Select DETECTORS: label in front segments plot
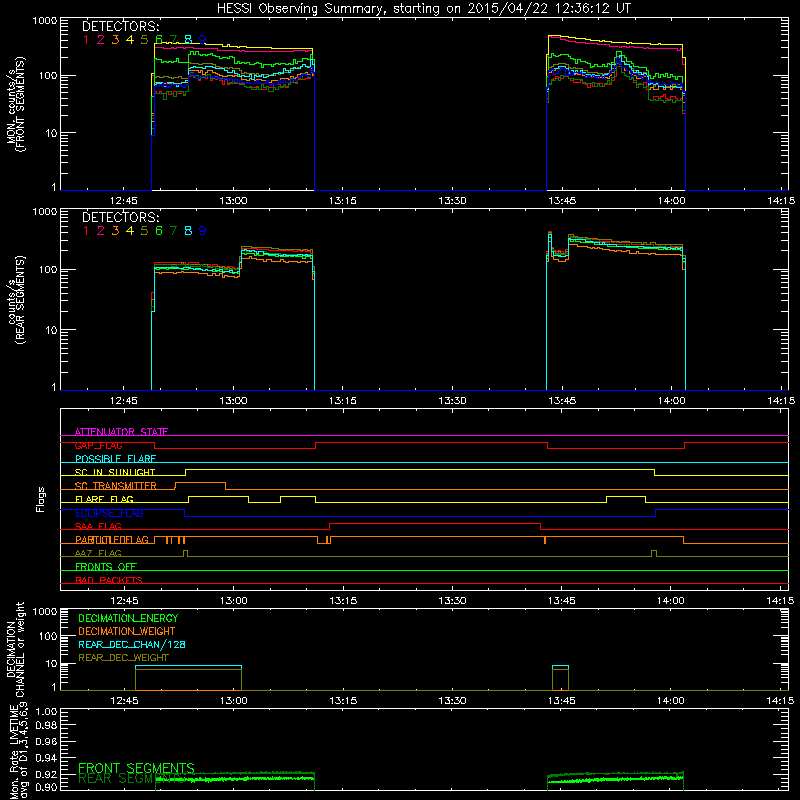This screenshot has height=800, width=800. 121,26
